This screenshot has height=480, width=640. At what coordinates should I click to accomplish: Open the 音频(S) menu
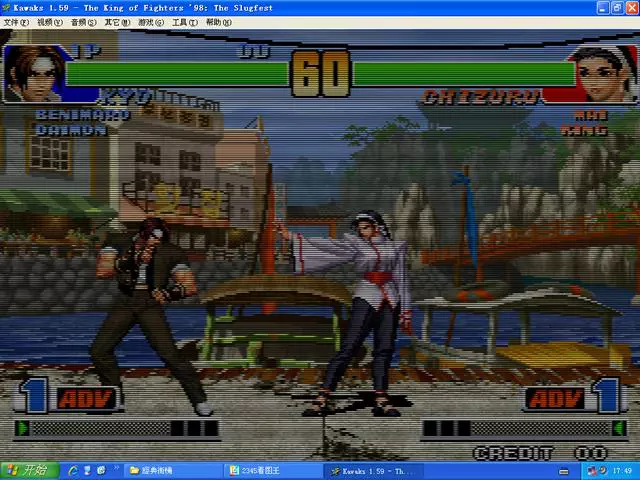83,22
